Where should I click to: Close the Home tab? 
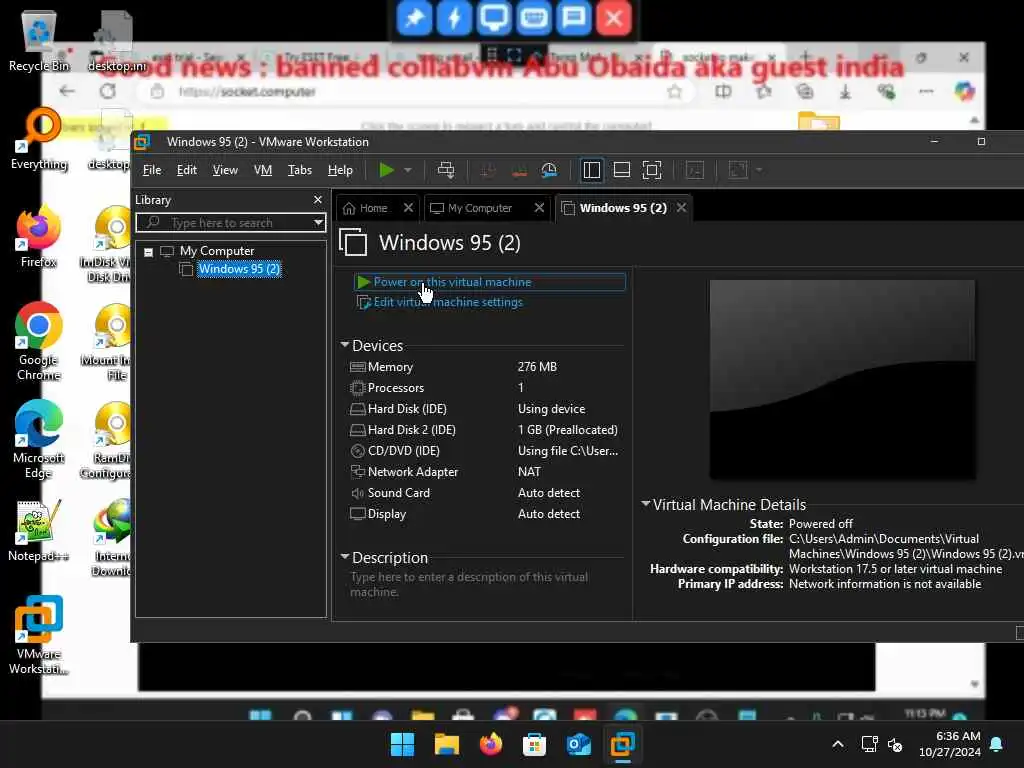(408, 208)
